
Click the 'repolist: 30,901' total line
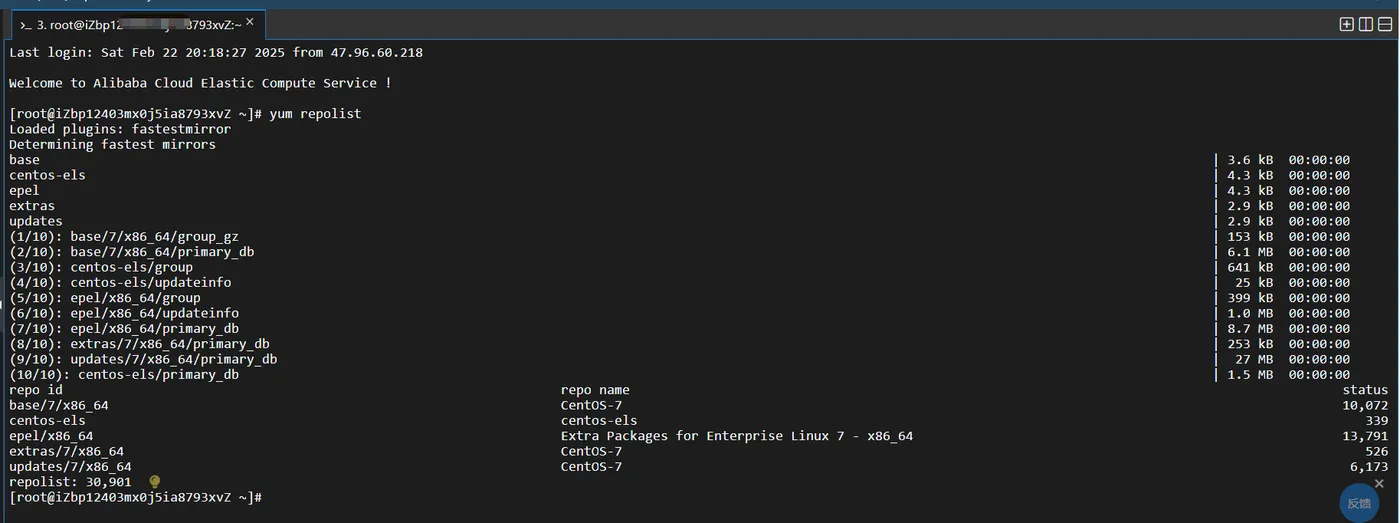pyautogui.click(x=70, y=482)
